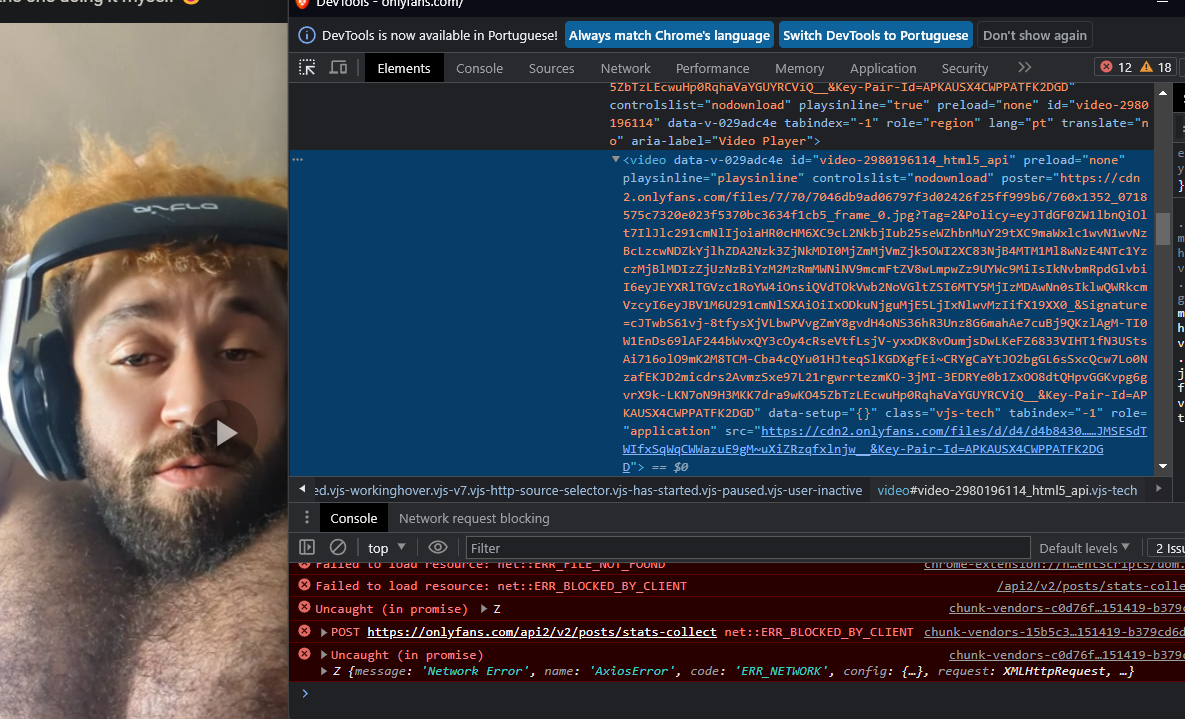
Task: Show more DevTools tabs chevron
Action: 1024,68
